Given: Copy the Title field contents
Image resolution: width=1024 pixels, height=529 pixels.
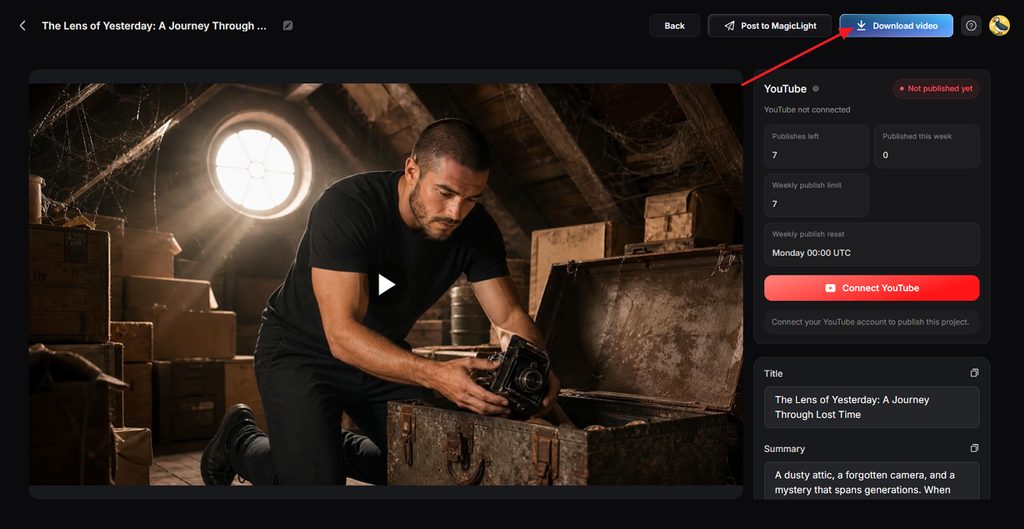Looking at the screenshot, I should (x=974, y=373).
